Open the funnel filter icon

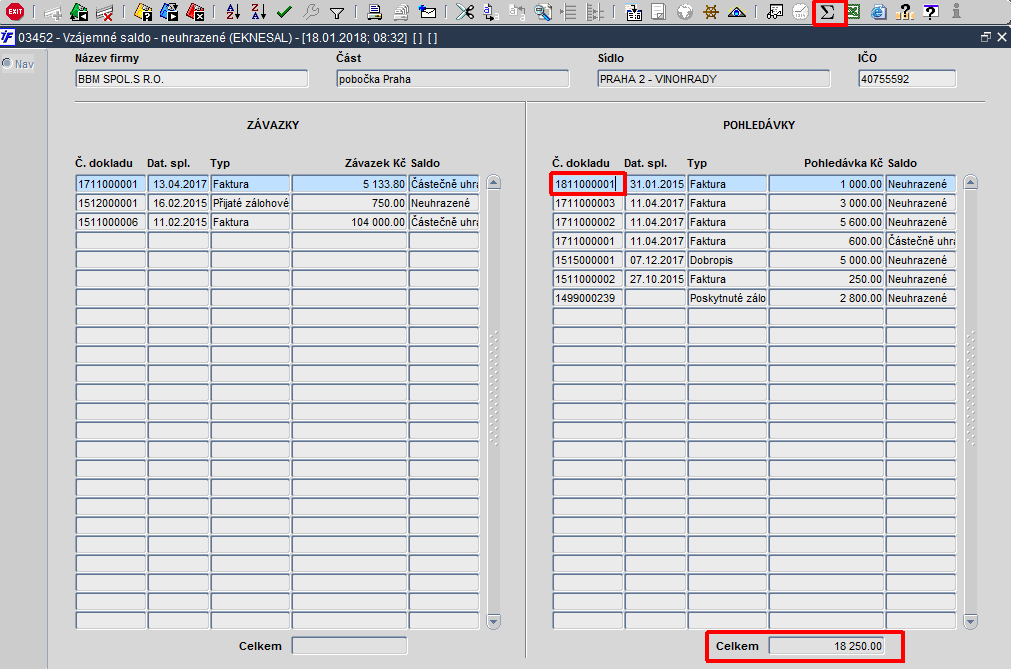point(337,12)
